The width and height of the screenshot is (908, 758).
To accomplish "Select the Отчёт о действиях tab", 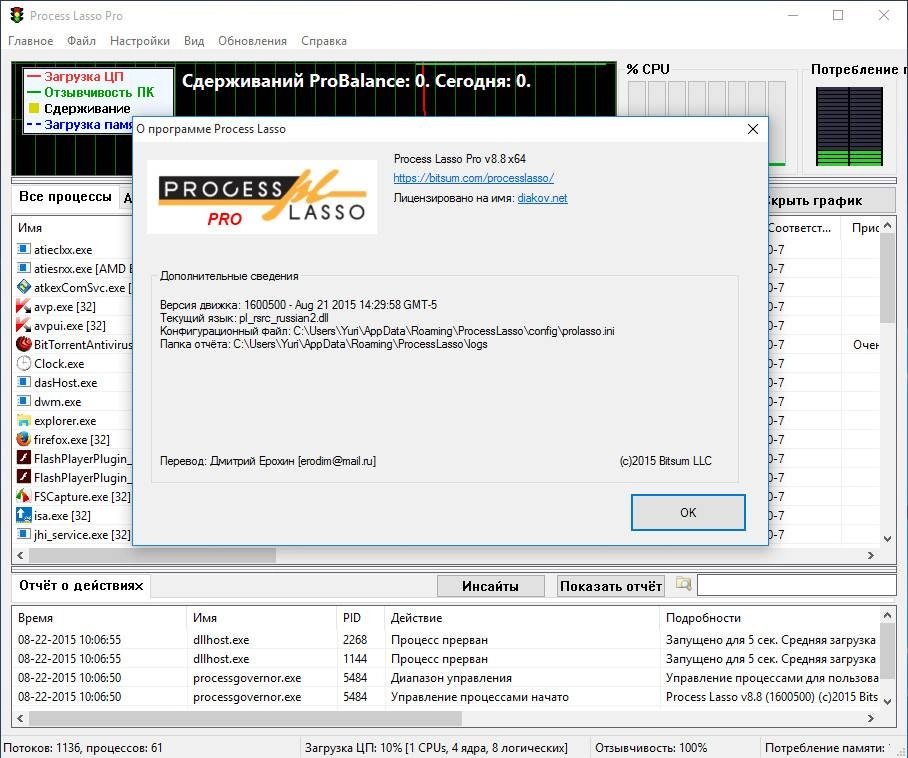I will (x=80, y=585).
